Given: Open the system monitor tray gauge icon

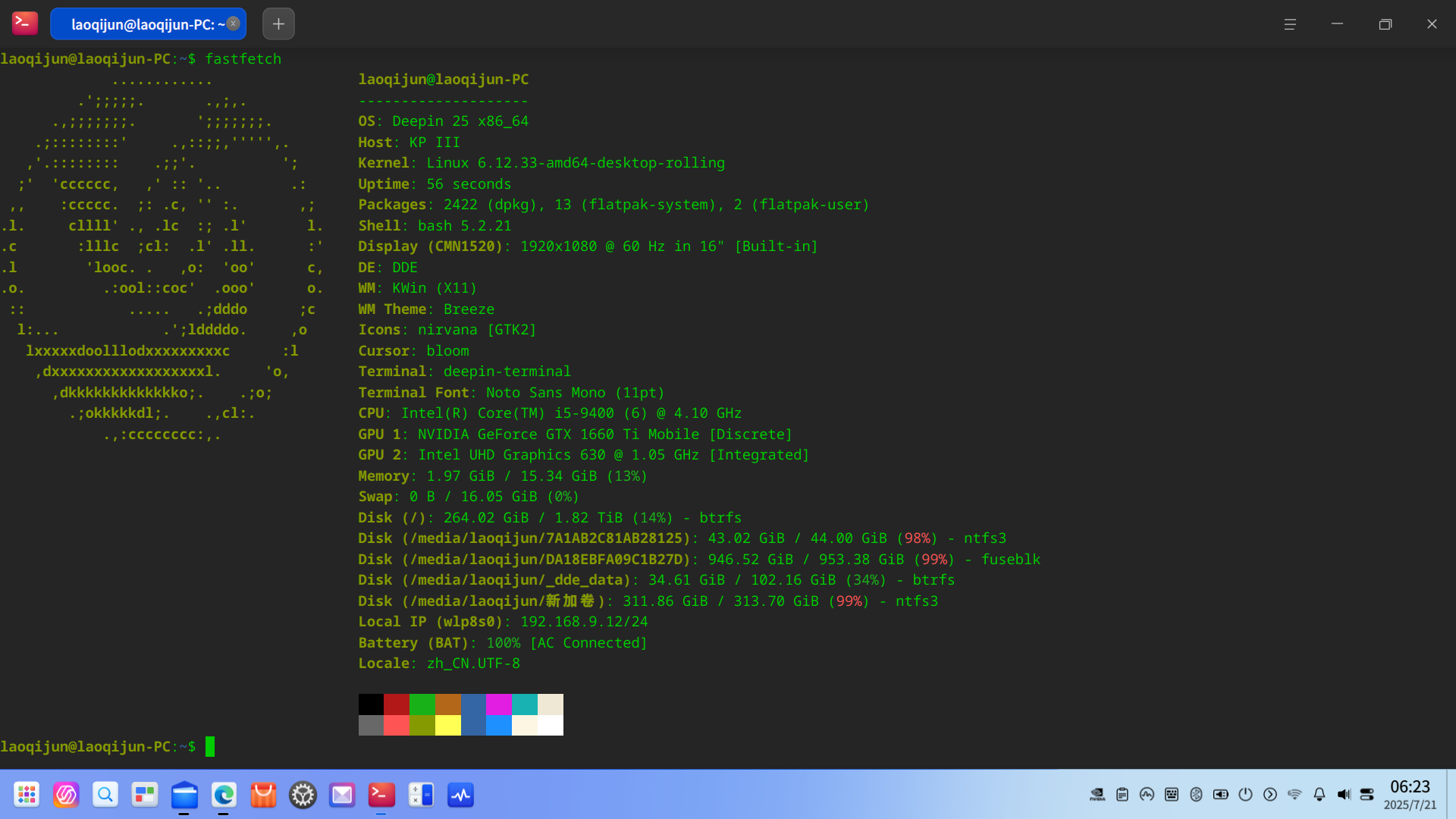Looking at the screenshot, I should 1147,795.
